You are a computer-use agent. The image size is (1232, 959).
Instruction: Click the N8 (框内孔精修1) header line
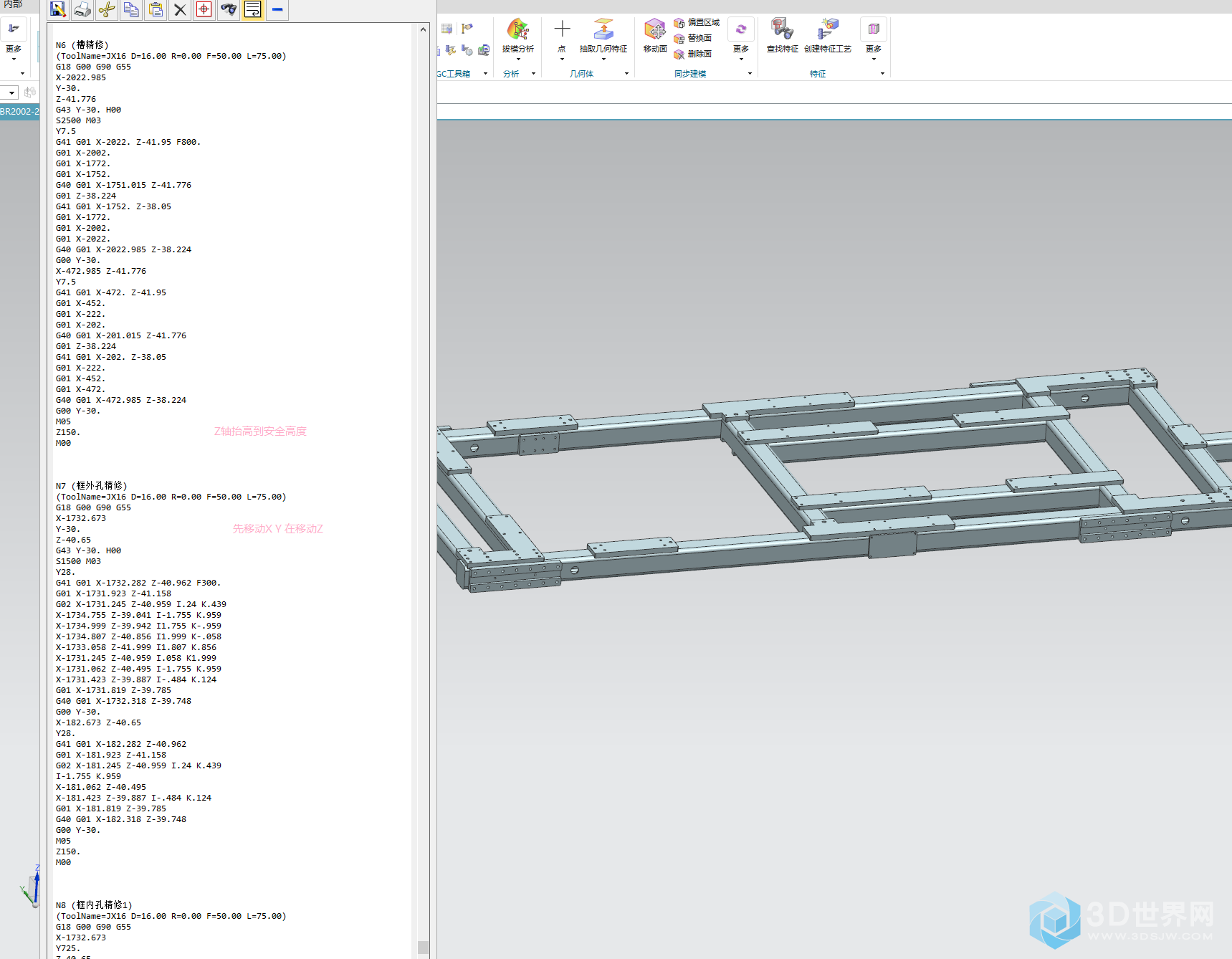(x=94, y=905)
